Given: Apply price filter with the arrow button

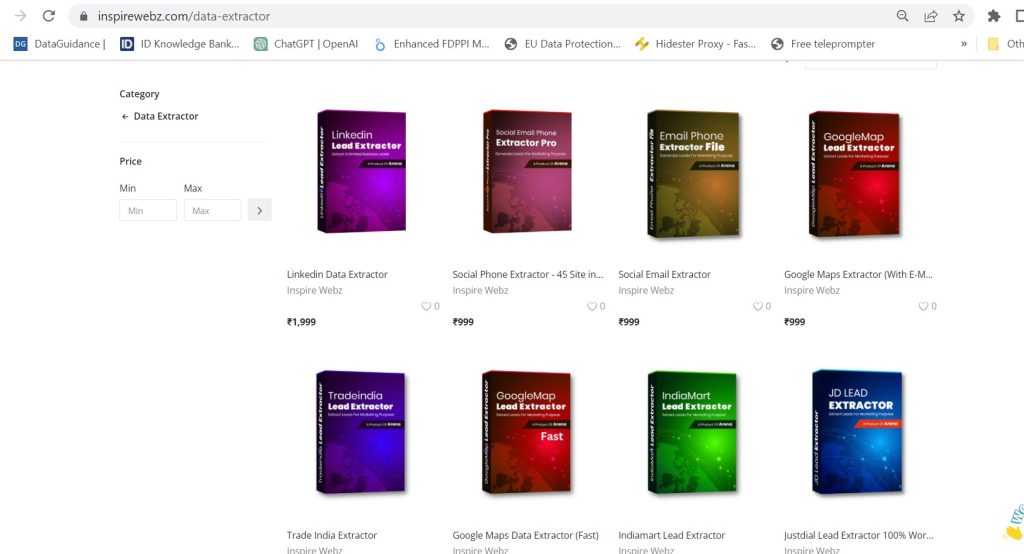Looking at the screenshot, I should pos(259,210).
